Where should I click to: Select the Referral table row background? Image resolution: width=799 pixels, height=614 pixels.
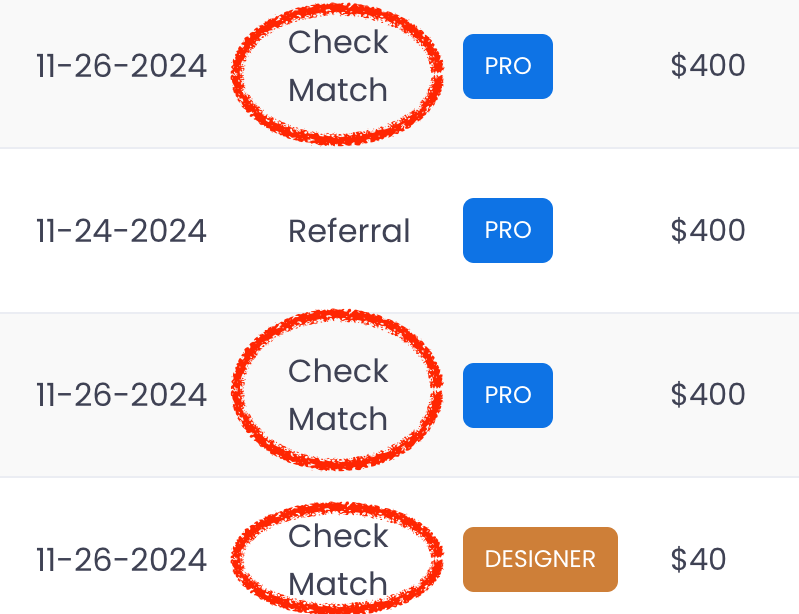(400, 231)
